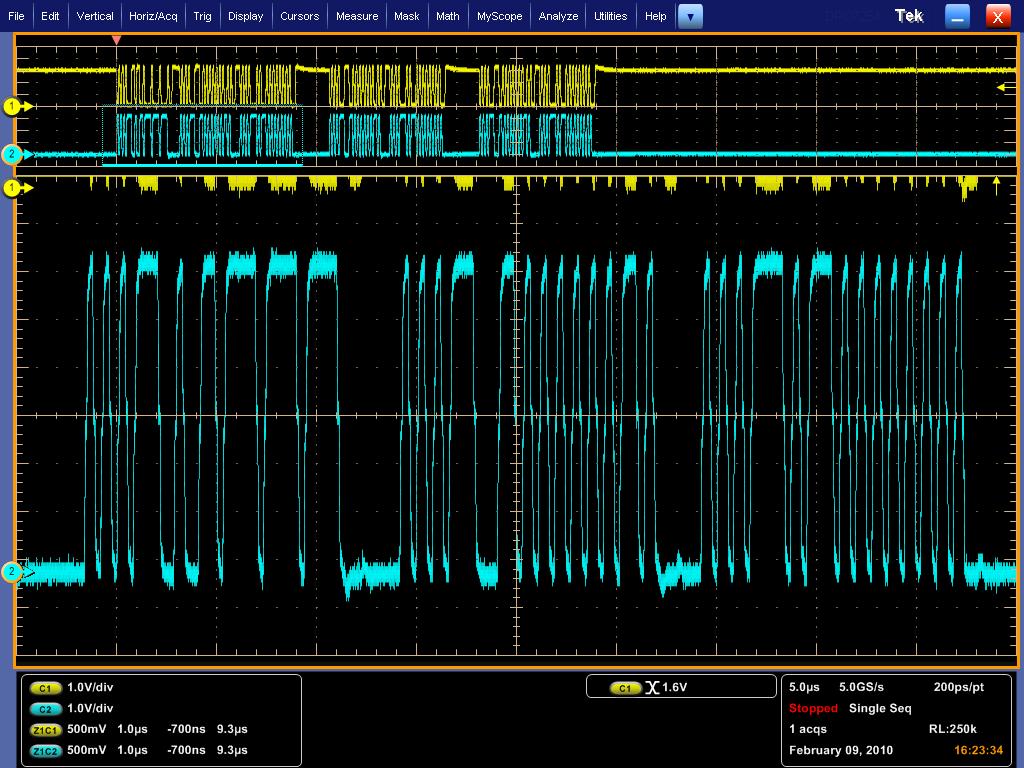
Task: Select the Z1C1 zoom badge
Action: click(46, 730)
